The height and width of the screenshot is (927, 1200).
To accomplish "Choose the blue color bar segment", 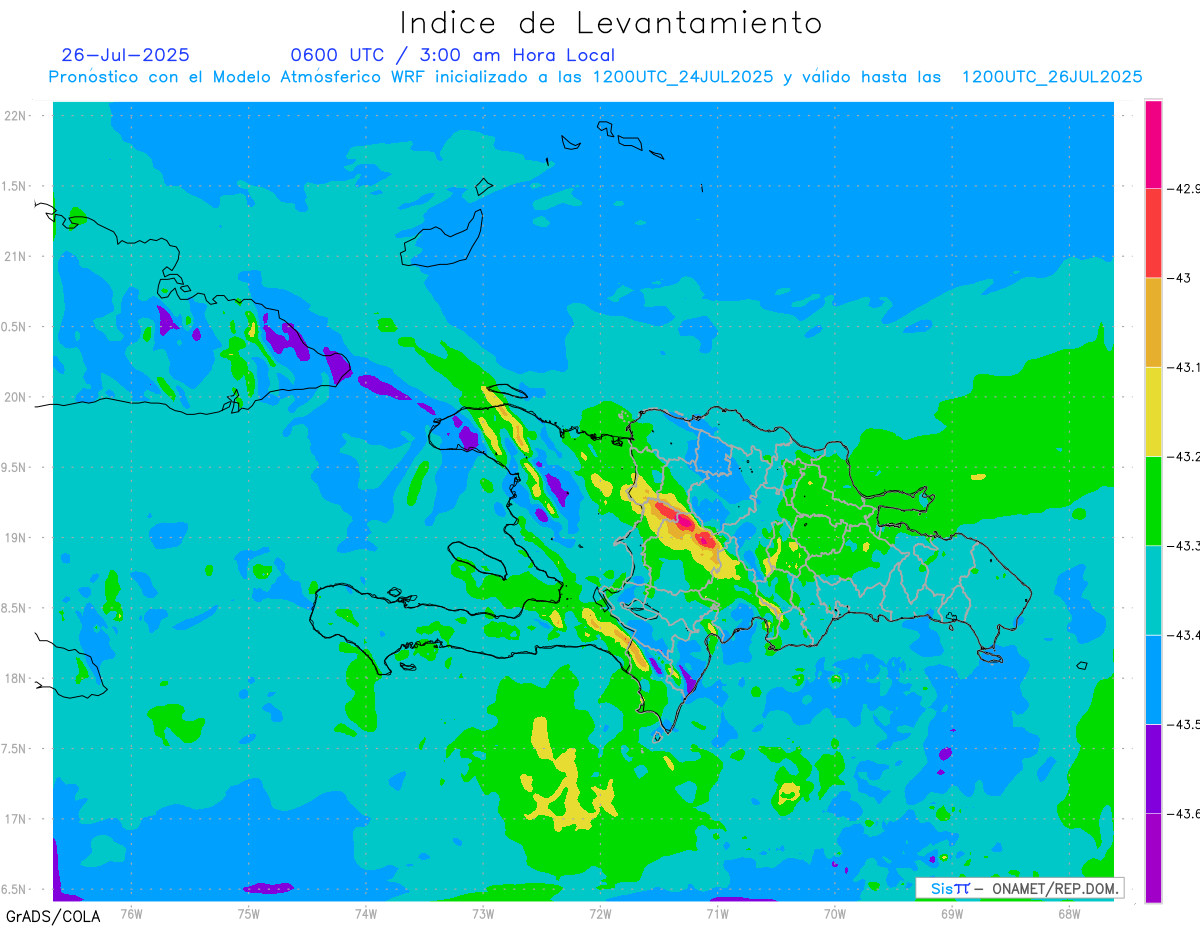I will click(x=1153, y=679).
